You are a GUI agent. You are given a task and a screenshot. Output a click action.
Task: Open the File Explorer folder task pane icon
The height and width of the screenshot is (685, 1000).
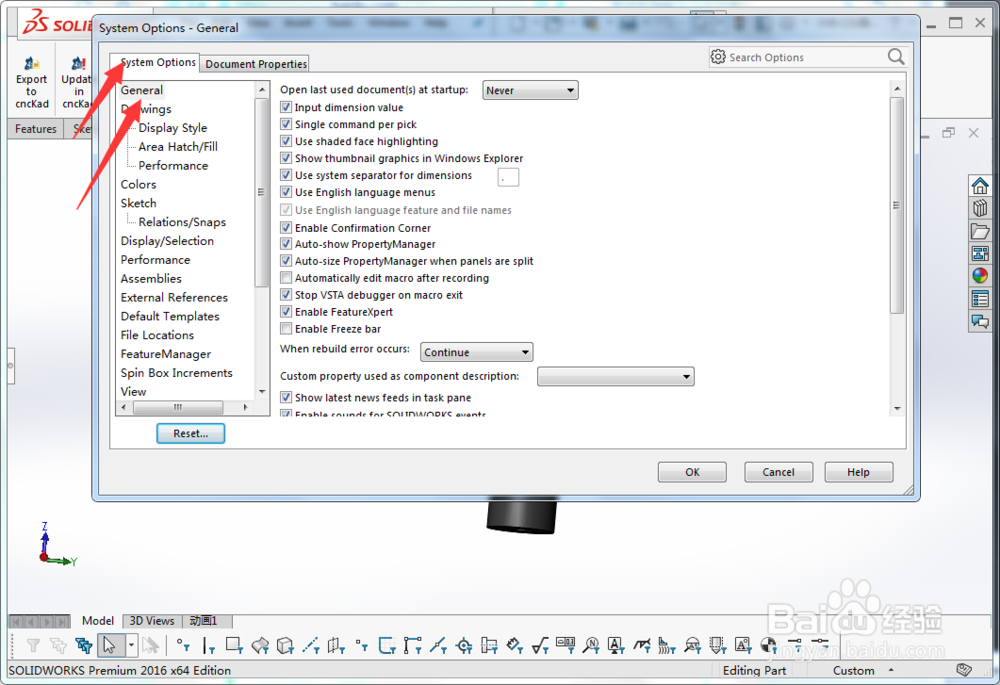click(x=980, y=231)
